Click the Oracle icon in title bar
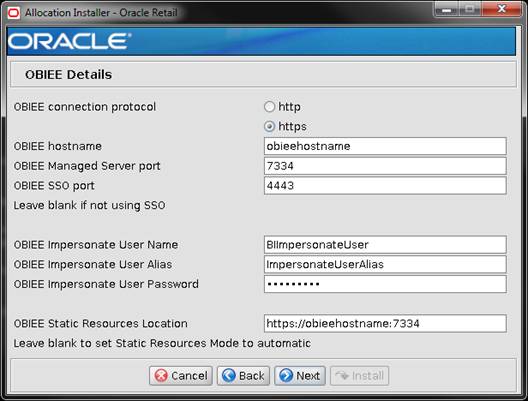Image resolution: width=528 pixels, height=401 pixels. pos(14,13)
